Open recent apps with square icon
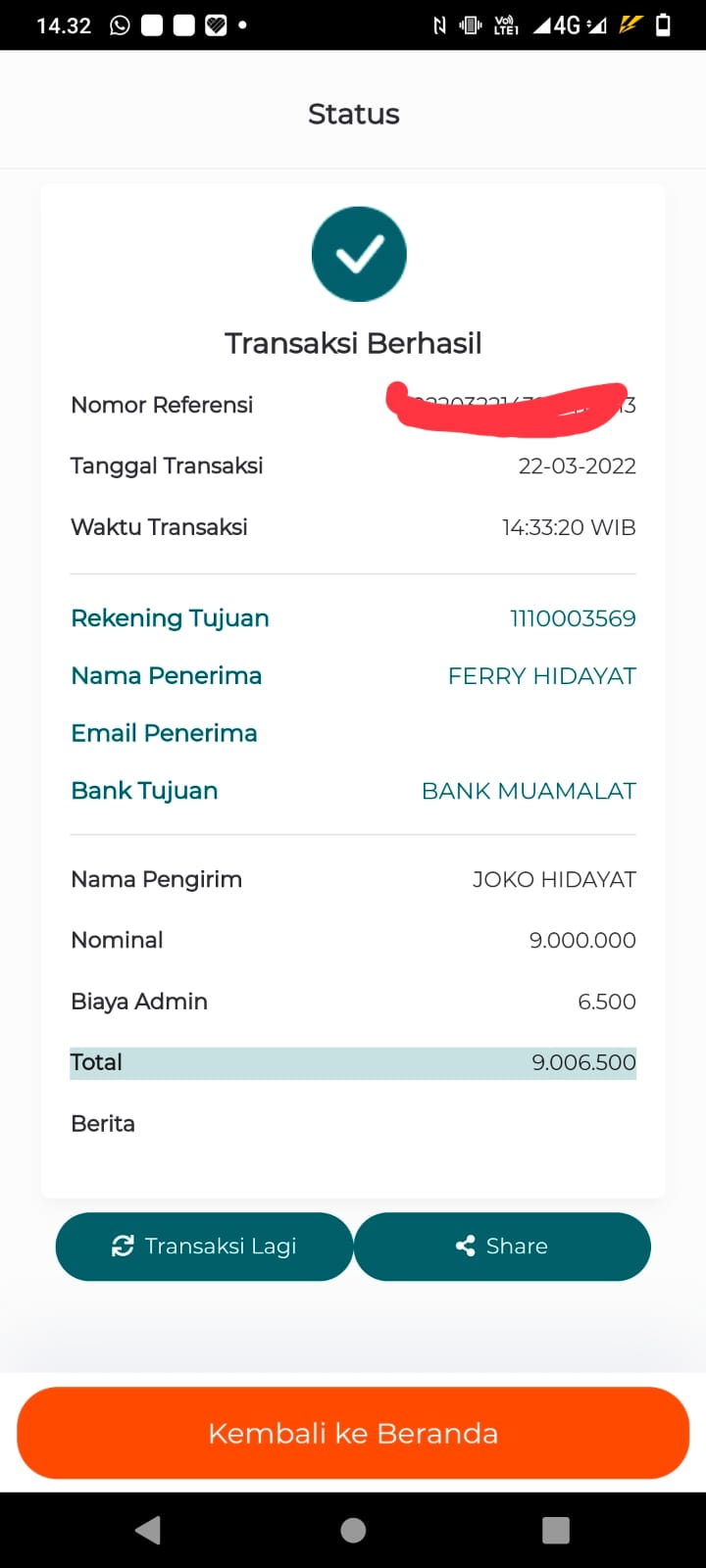This screenshot has width=706, height=1568. pyautogui.click(x=556, y=1530)
